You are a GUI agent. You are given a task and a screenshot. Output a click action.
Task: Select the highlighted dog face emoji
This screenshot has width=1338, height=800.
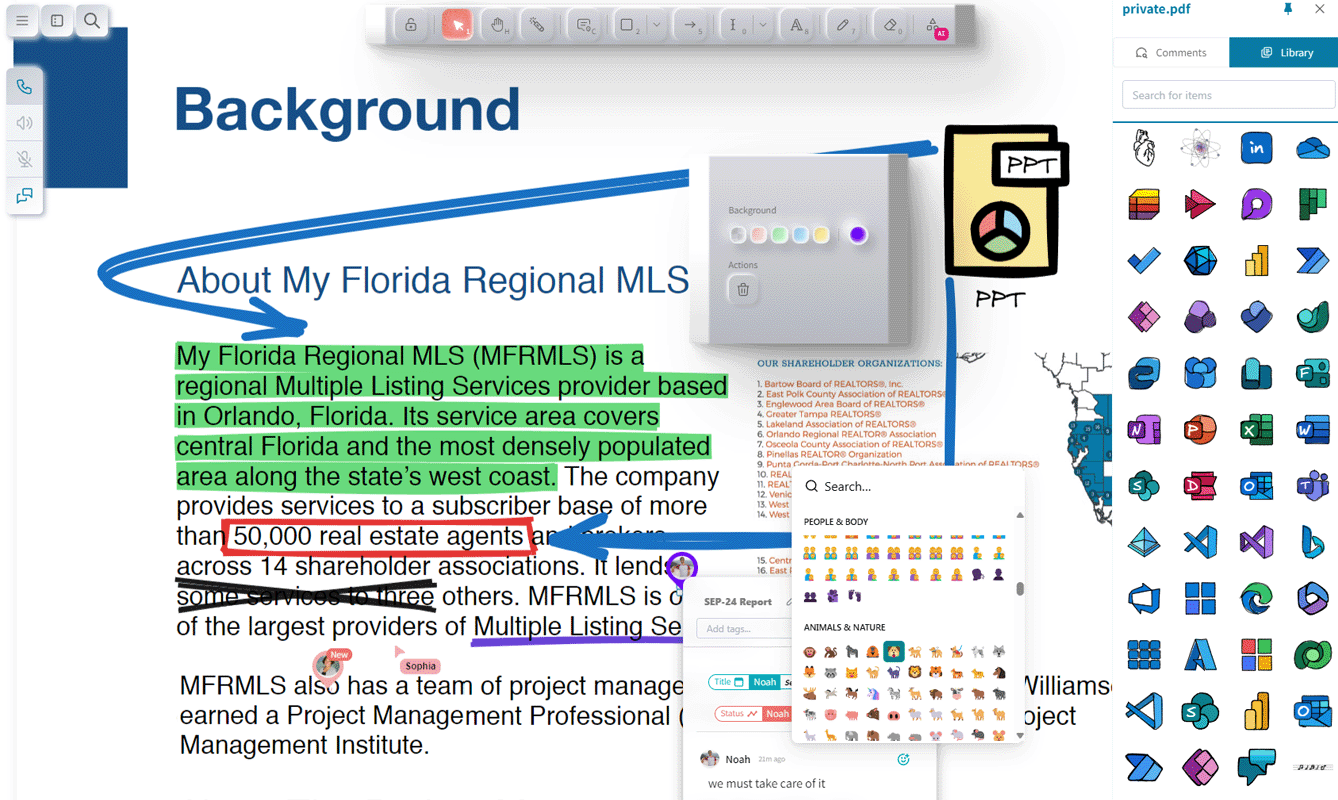[x=893, y=652]
